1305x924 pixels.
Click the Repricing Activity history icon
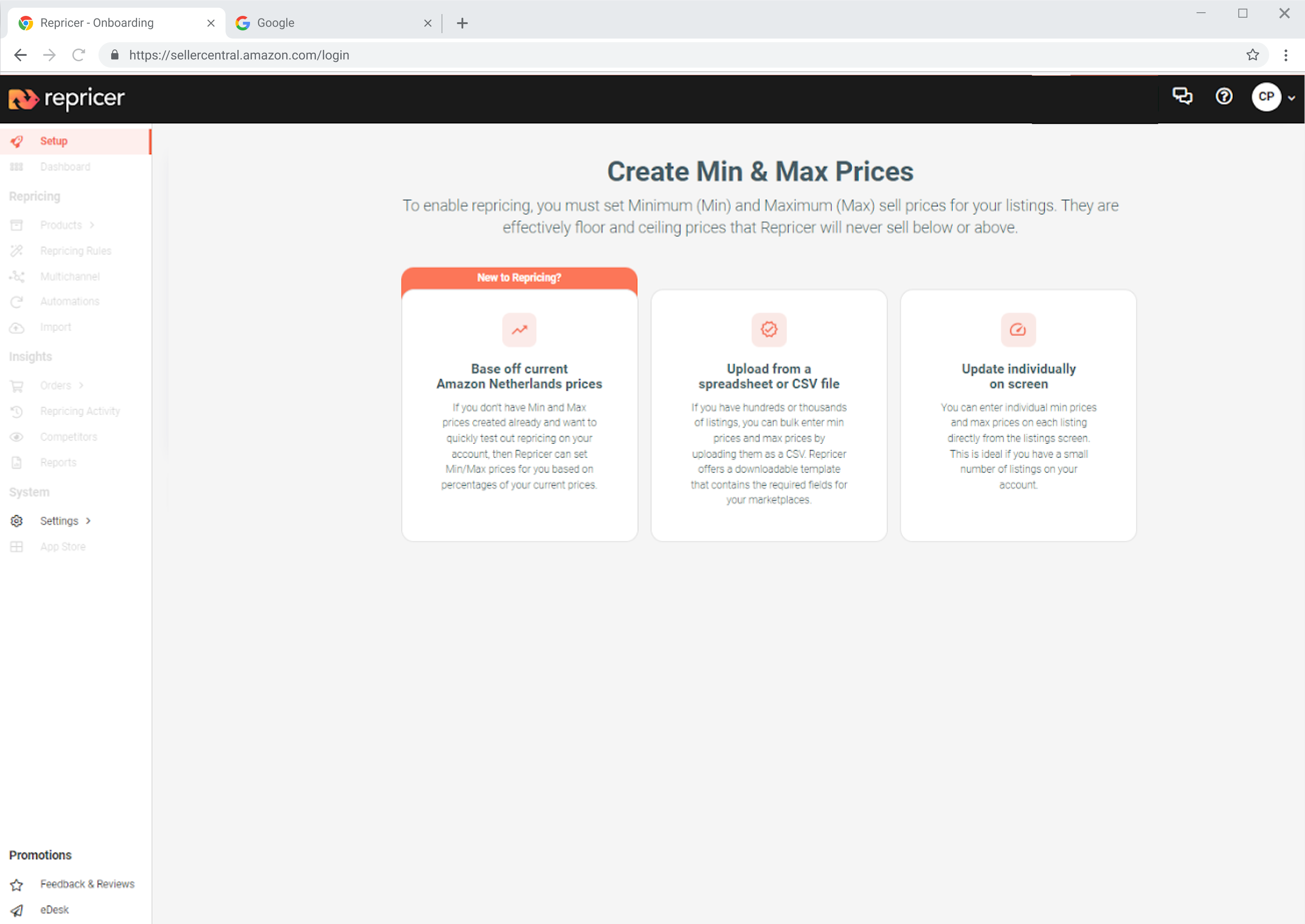pyautogui.click(x=16, y=411)
